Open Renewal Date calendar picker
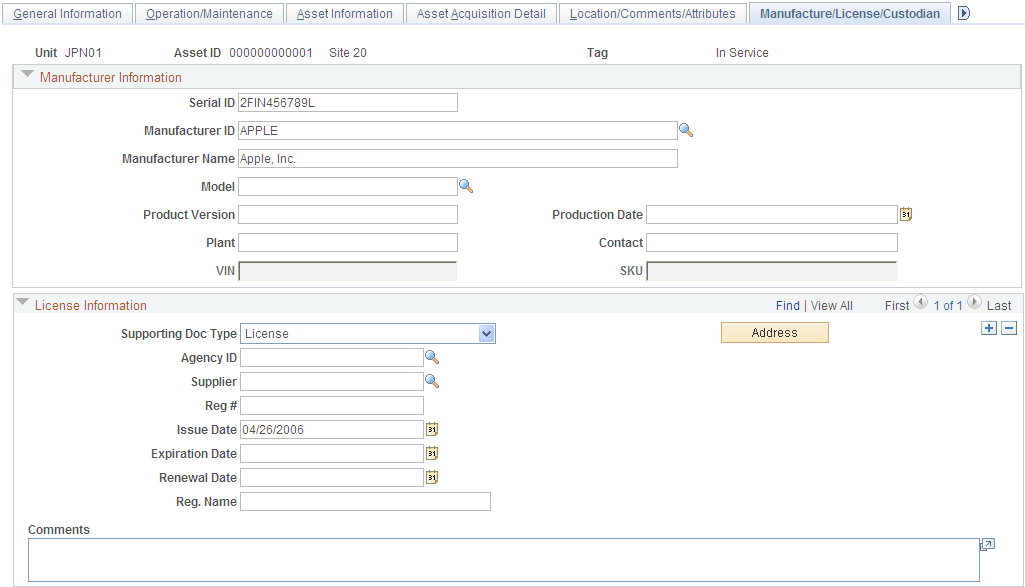The image size is (1025, 587). (x=432, y=478)
